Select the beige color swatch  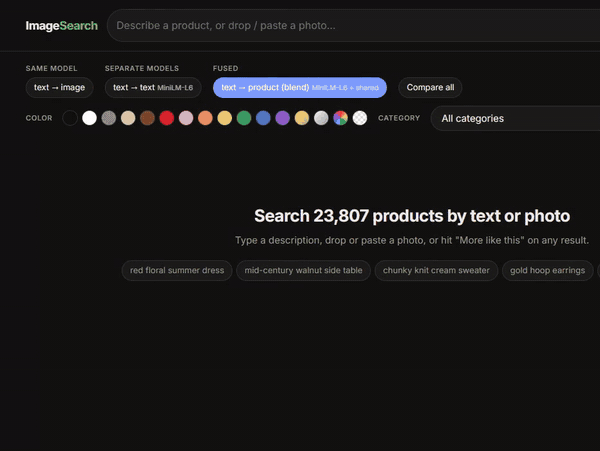click(x=128, y=118)
